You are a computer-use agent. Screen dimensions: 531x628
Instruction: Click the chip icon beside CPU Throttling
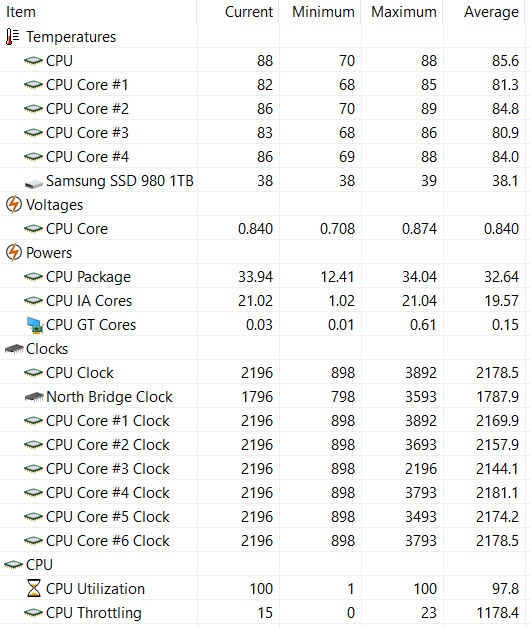[x=33, y=613]
